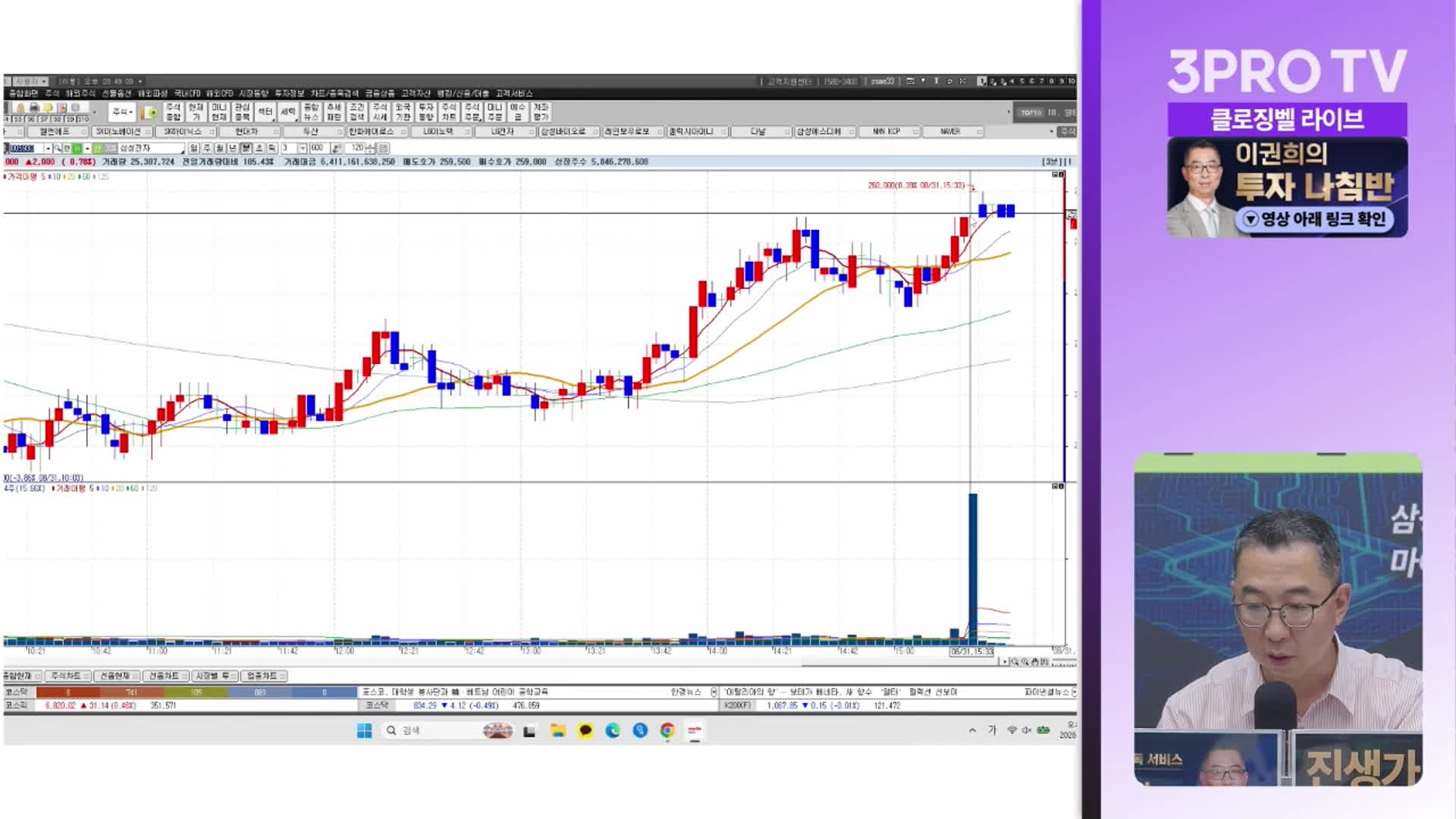The width and height of the screenshot is (1456, 819).
Task: Click the 조건검색 toolbar button
Action: (x=357, y=112)
